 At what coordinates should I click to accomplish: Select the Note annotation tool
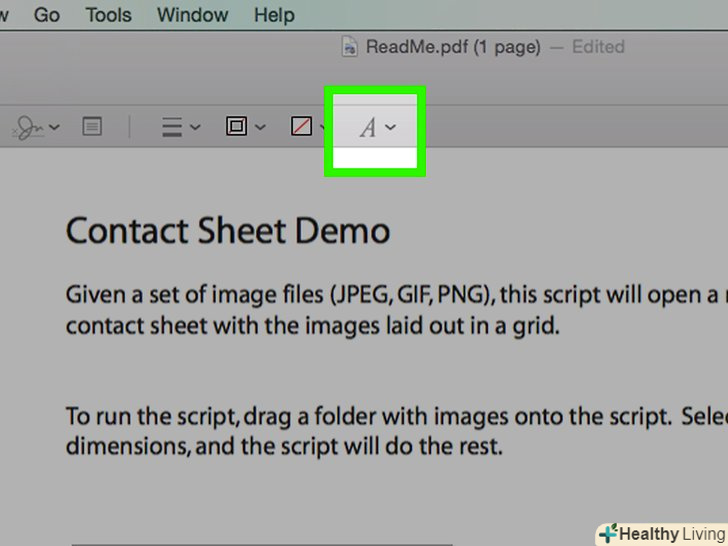coord(92,127)
